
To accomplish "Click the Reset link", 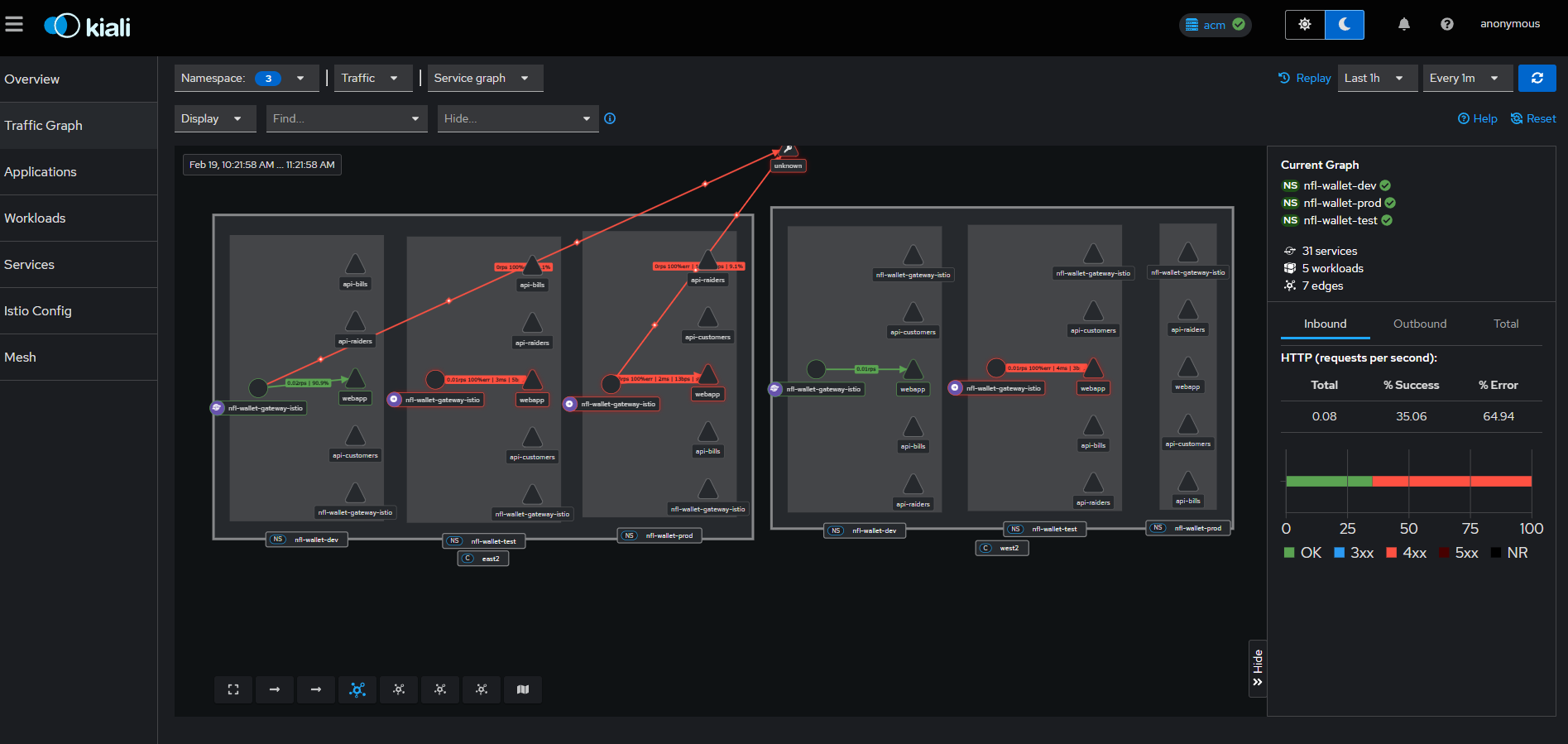I will (1533, 118).
